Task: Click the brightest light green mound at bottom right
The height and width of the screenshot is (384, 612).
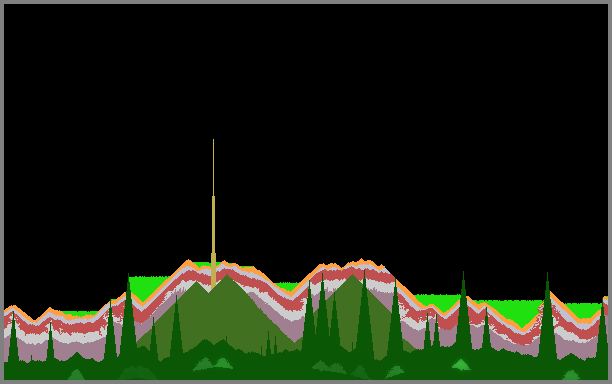Action: (461, 364)
